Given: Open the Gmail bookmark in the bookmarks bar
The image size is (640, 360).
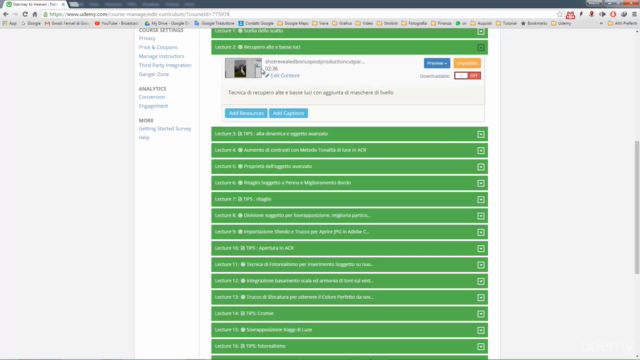Looking at the screenshot, I should 67,23.
